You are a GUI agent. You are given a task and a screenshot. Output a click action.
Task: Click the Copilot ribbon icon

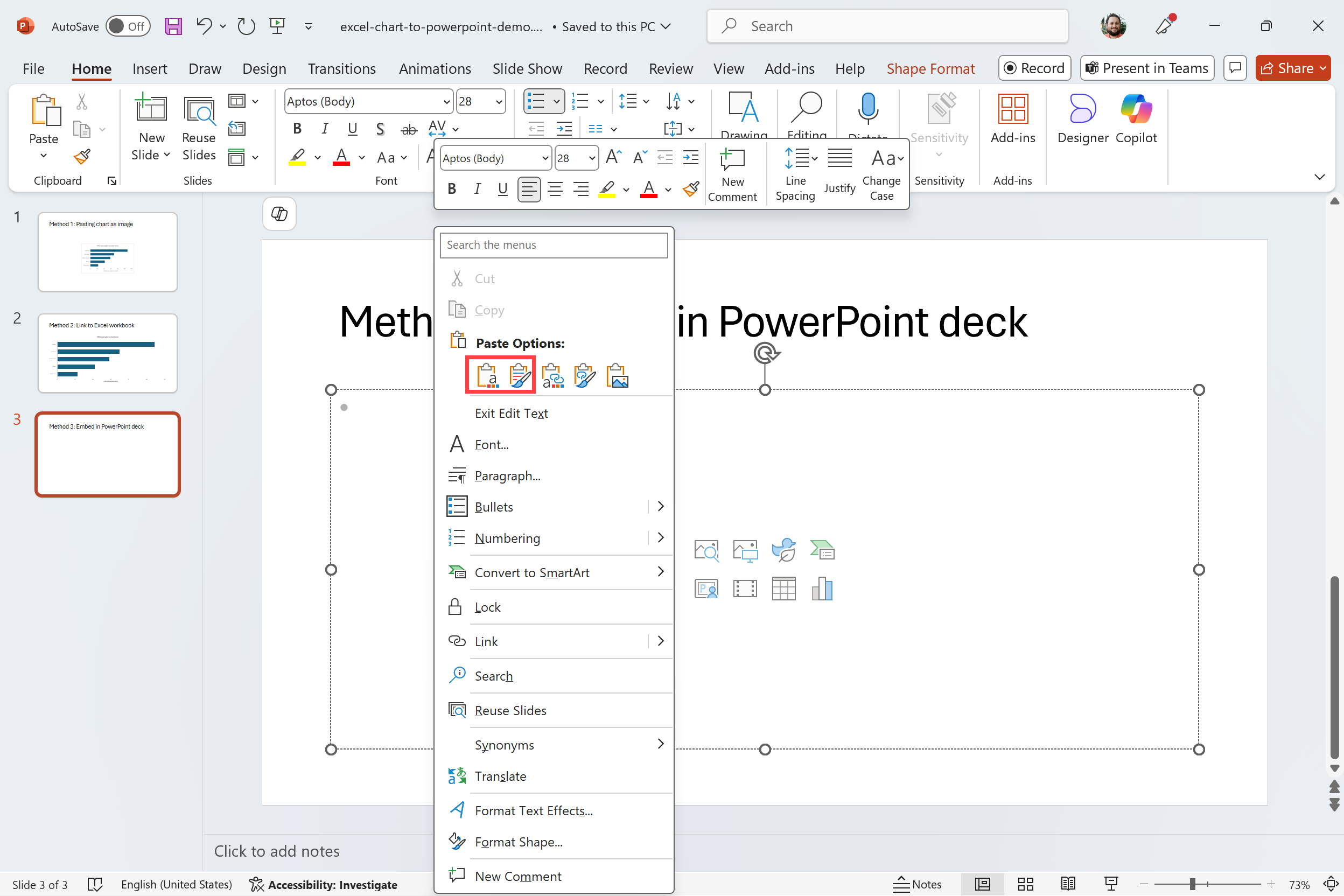point(1136,119)
